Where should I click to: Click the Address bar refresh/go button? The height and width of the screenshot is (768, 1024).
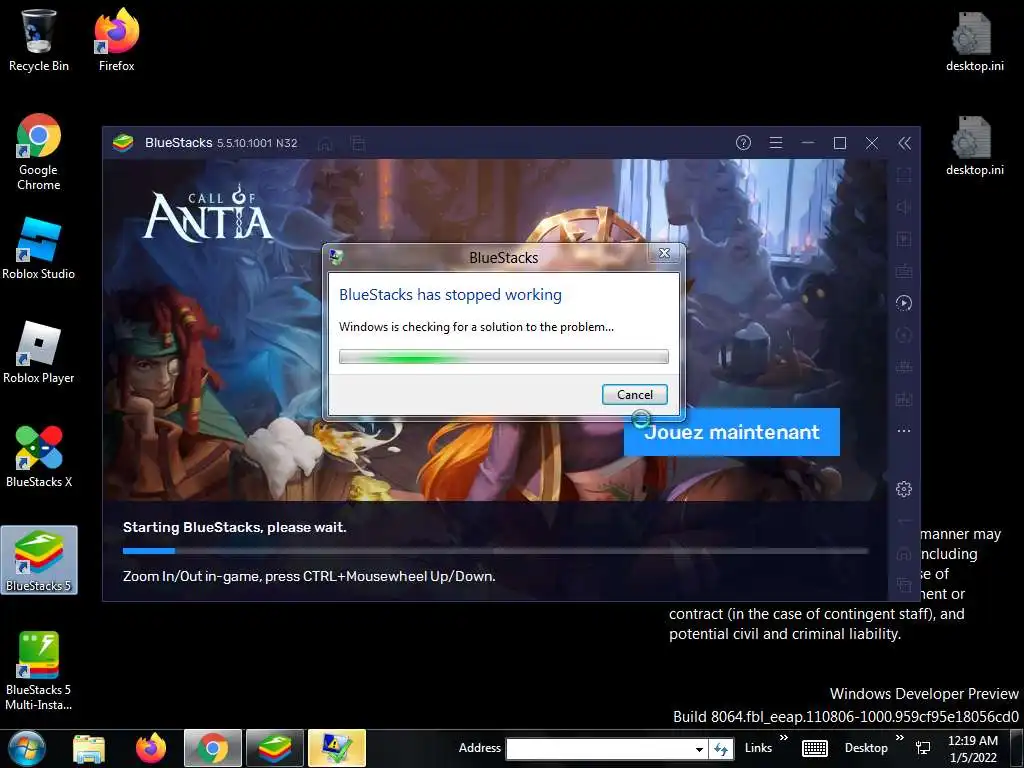pyautogui.click(x=721, y=749)
